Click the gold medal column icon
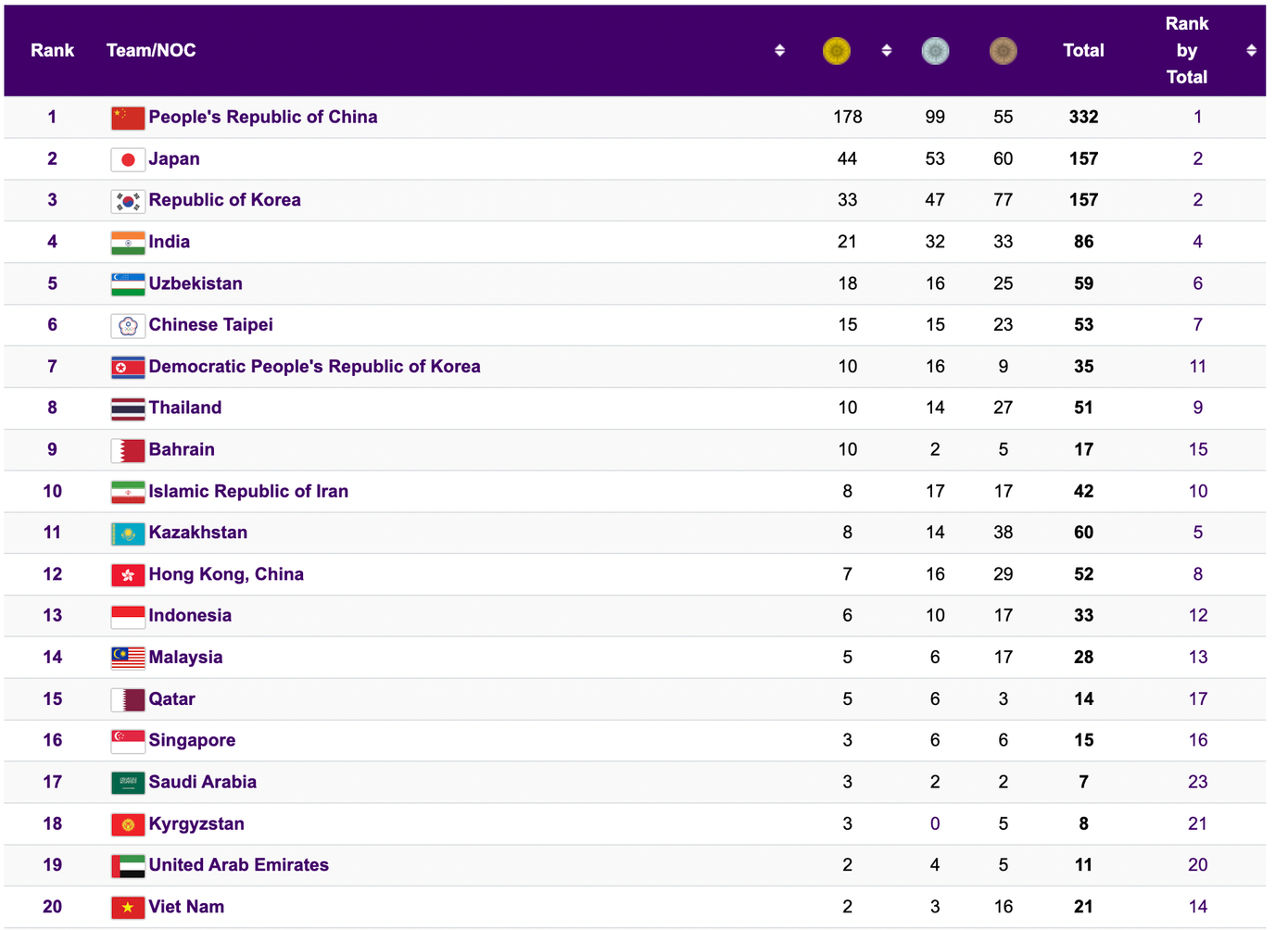The image size is (1288, 930). (836, 51)
